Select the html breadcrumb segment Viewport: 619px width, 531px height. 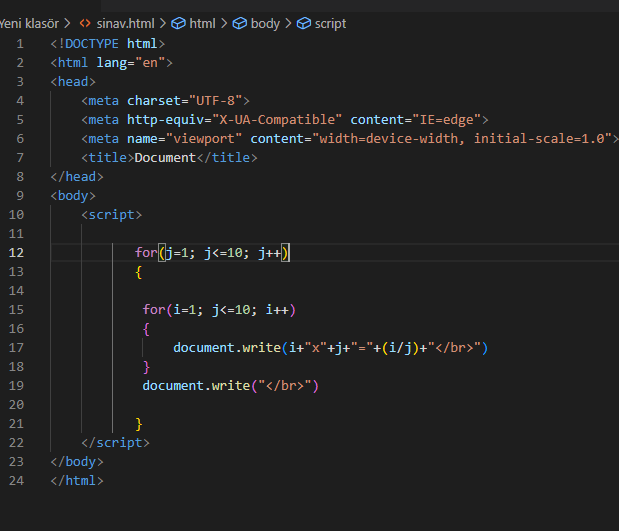(x=203, y=24)
